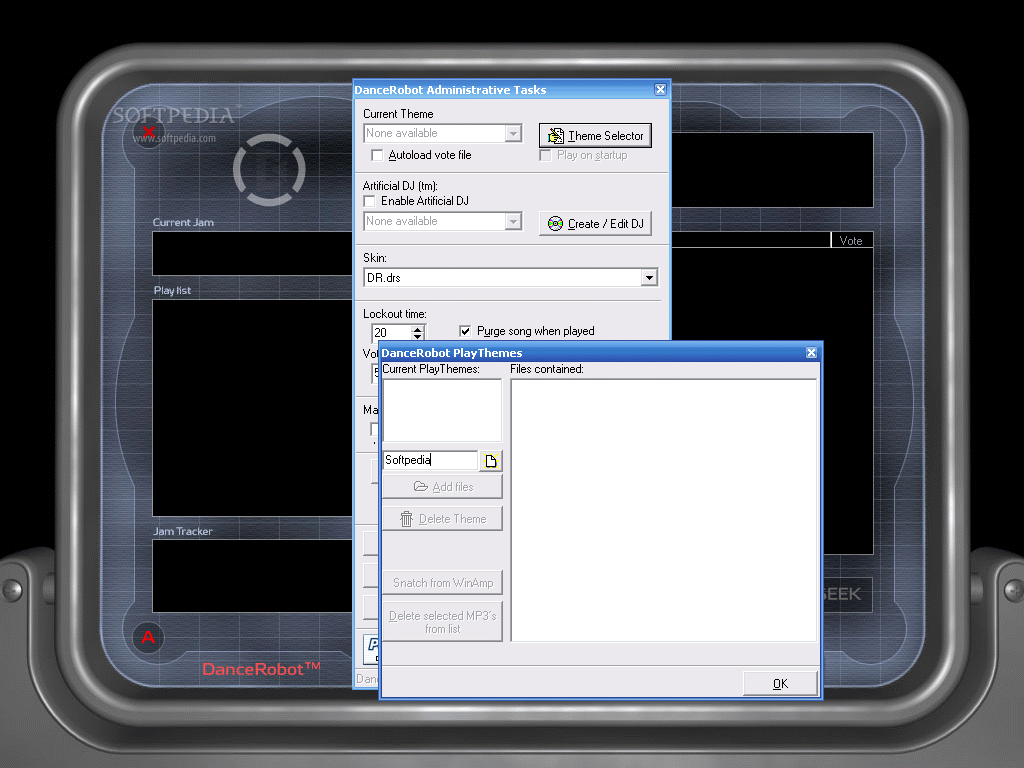Screen dimensions: 1024x768
Task: Confirm PlayThemes dialog with OK
Action: pos(780,684)
